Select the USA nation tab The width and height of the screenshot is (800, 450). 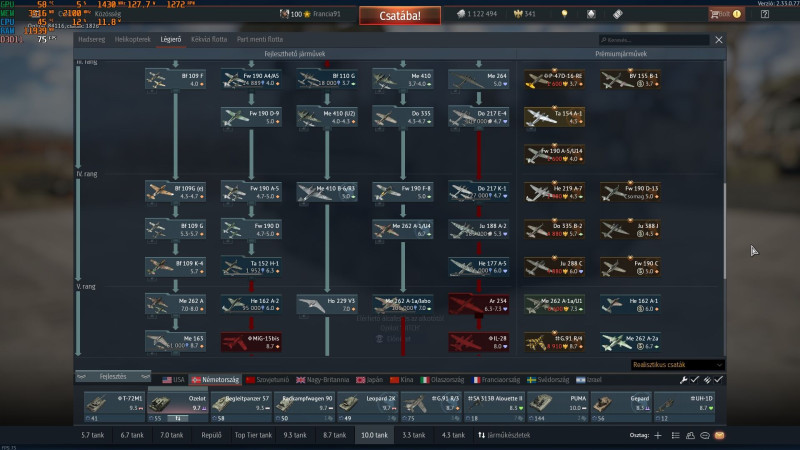(173, 380)
